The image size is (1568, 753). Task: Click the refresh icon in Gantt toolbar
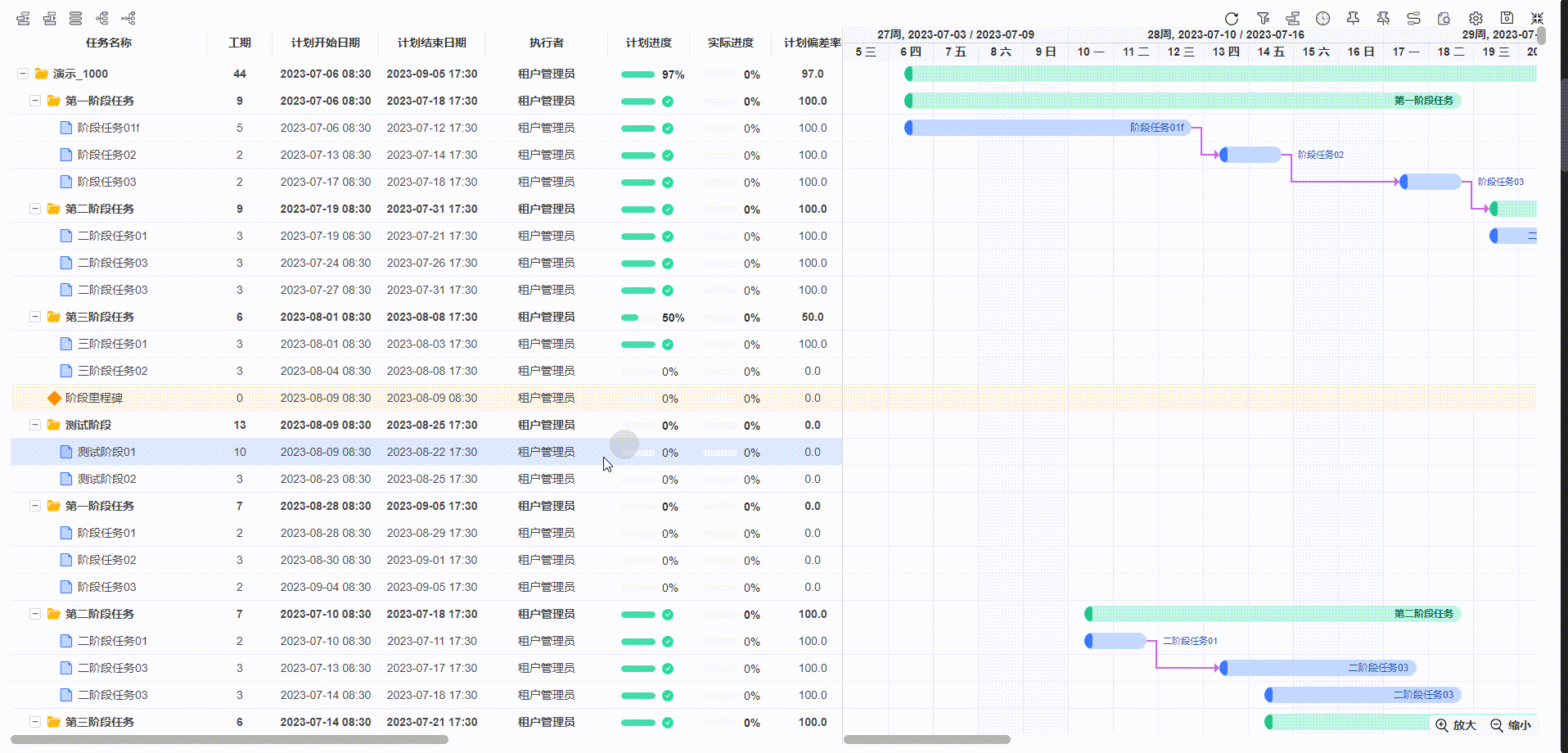tap(1231, 18)
